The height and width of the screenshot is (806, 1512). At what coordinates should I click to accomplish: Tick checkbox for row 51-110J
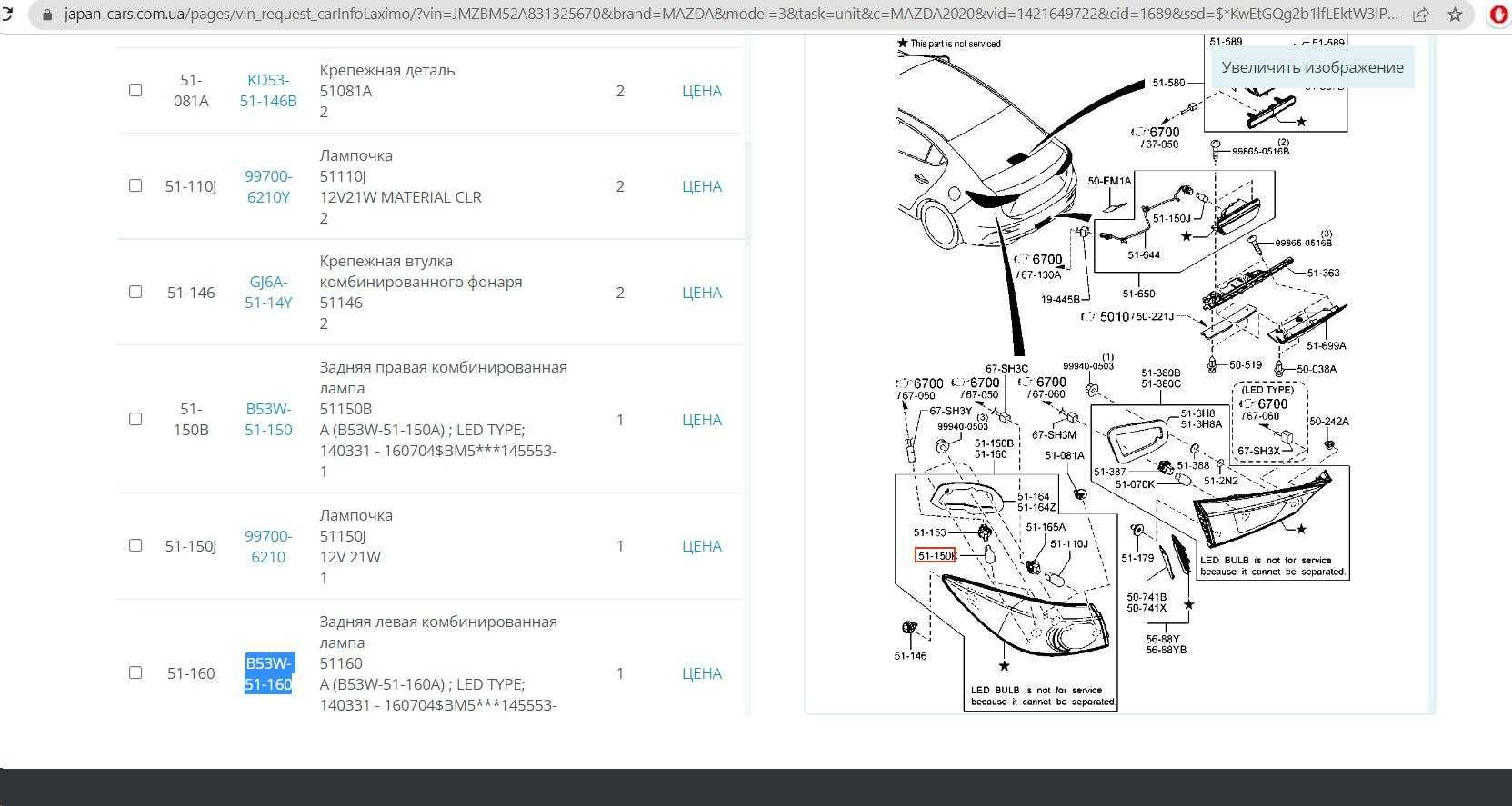click(135, 185)
